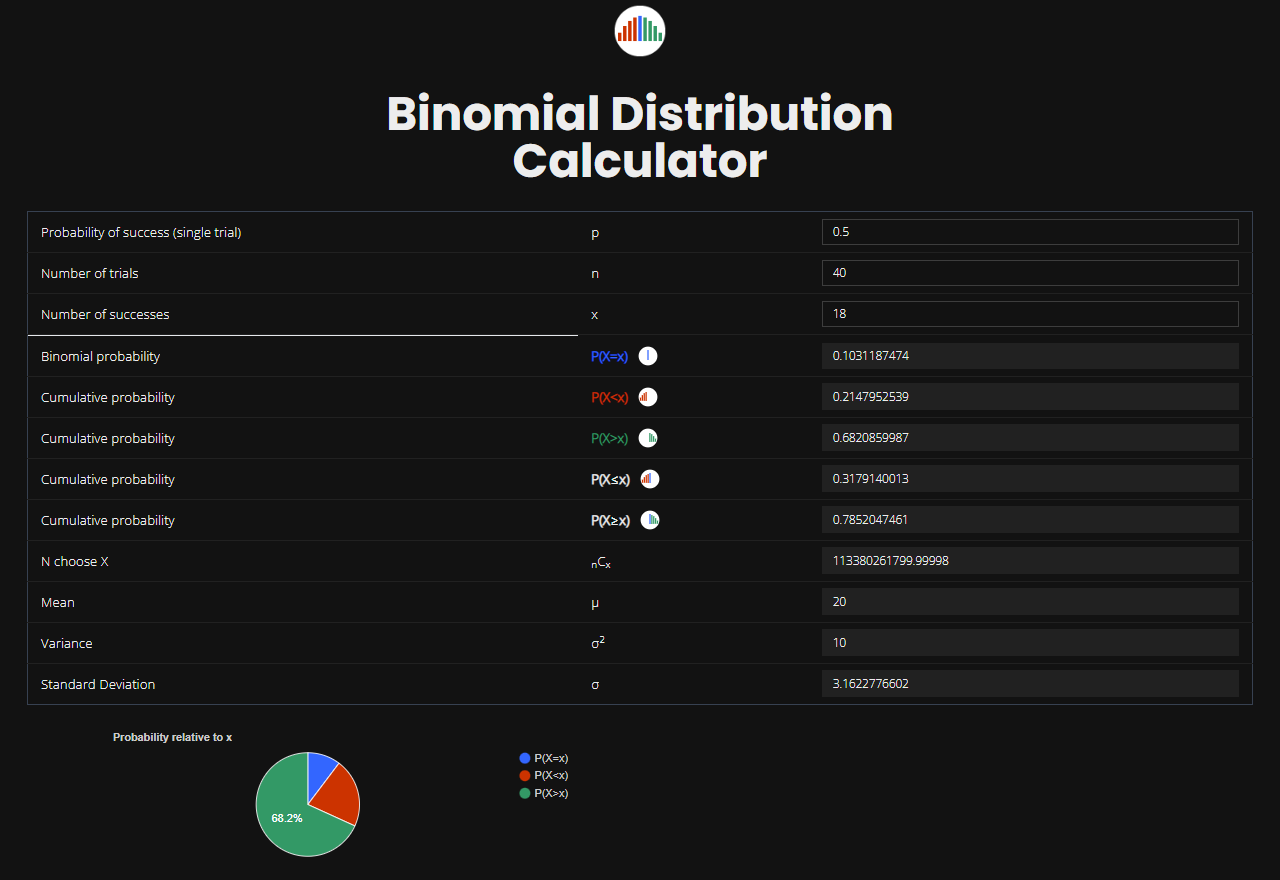
Task: Toggle red P(X<x) legend entry
Action: click(x=544, y=775)
